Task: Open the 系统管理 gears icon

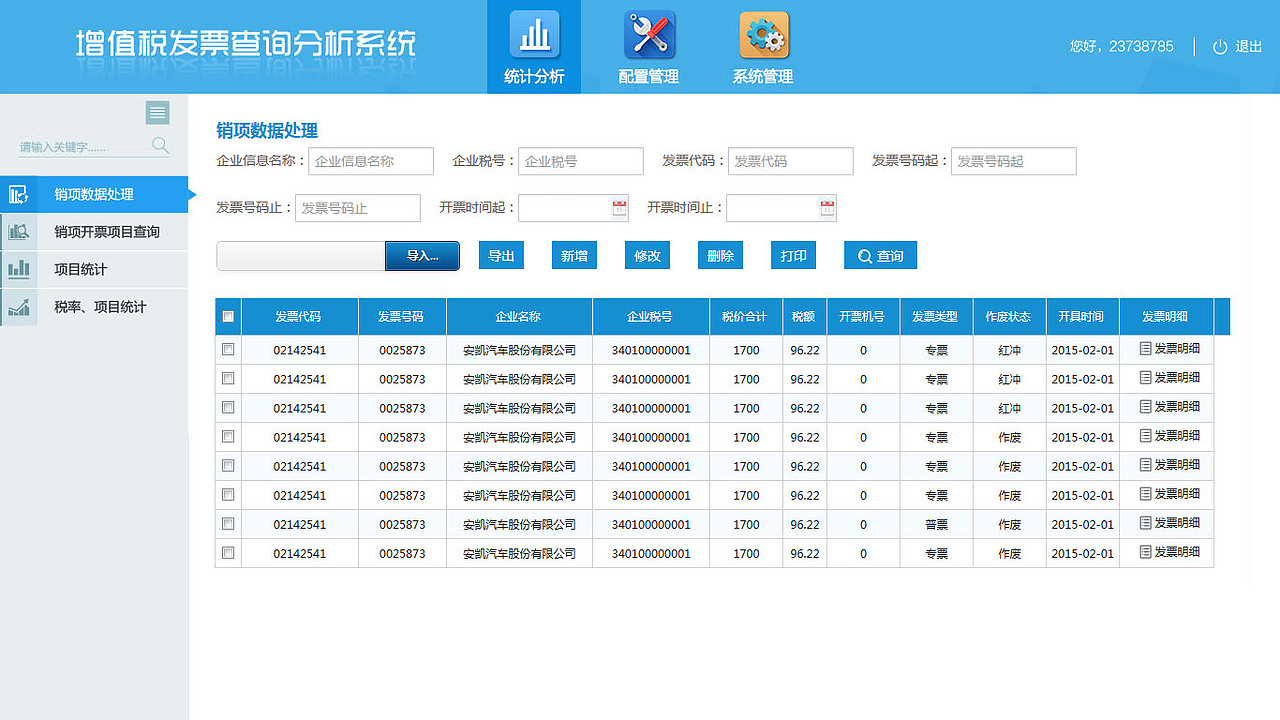Action: point(762,34)
